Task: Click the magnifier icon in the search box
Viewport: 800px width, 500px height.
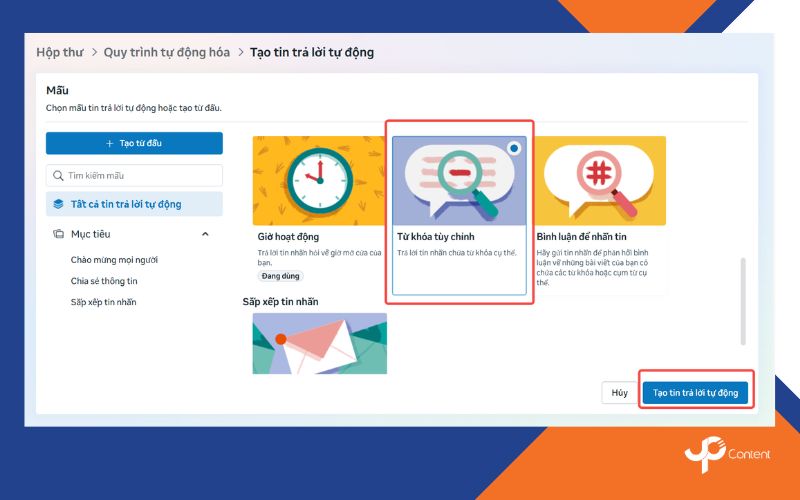Action: point(58,175)
